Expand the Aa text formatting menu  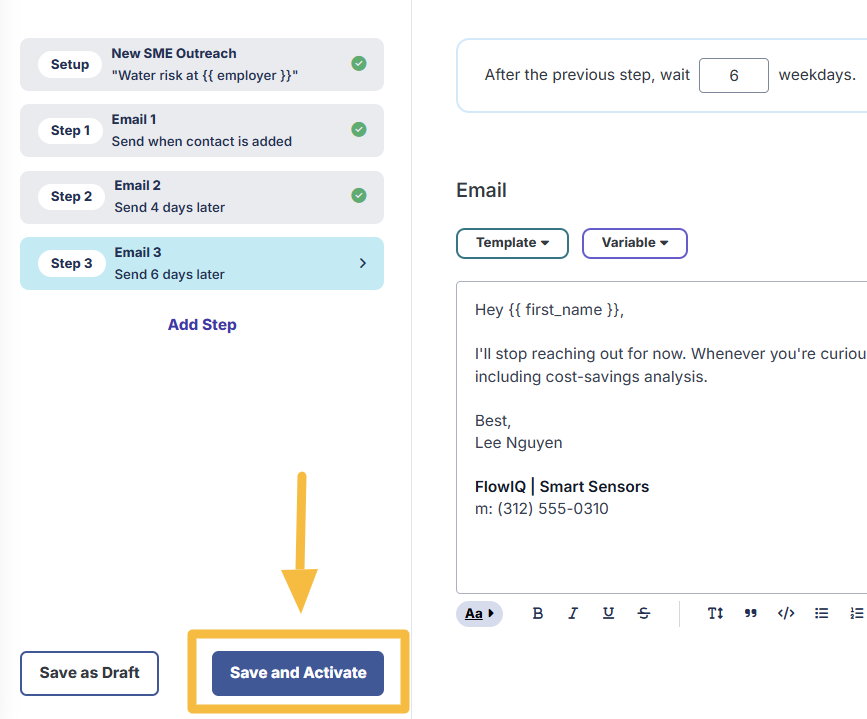(480, 613)
